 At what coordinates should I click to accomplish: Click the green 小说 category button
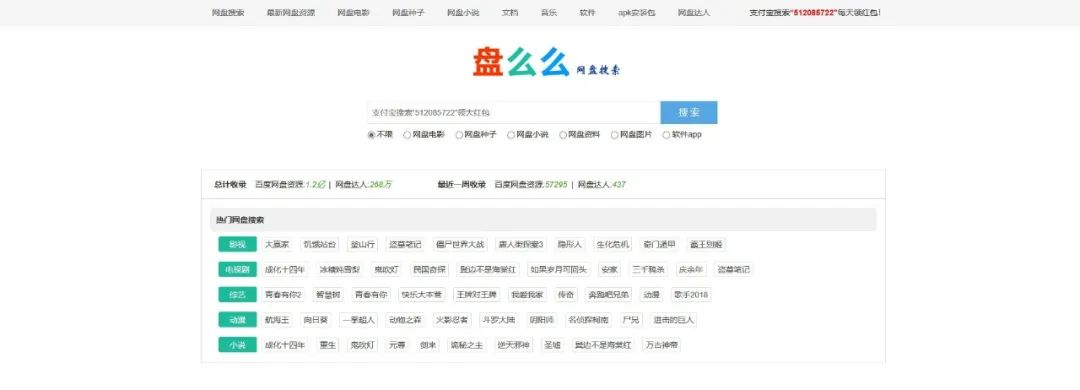coord(237,345)
